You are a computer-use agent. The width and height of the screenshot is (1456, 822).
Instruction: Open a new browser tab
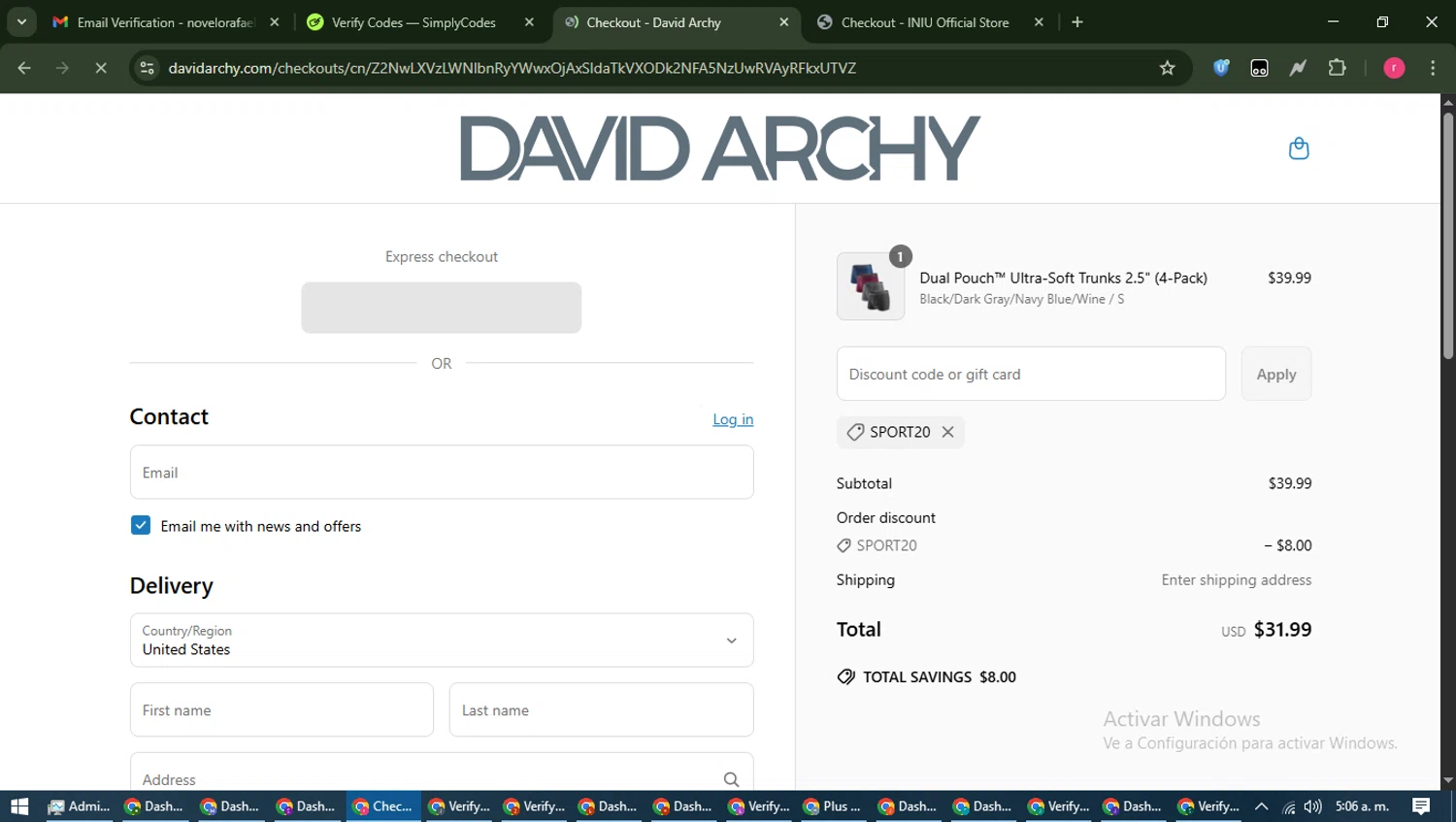(1076, 21)
